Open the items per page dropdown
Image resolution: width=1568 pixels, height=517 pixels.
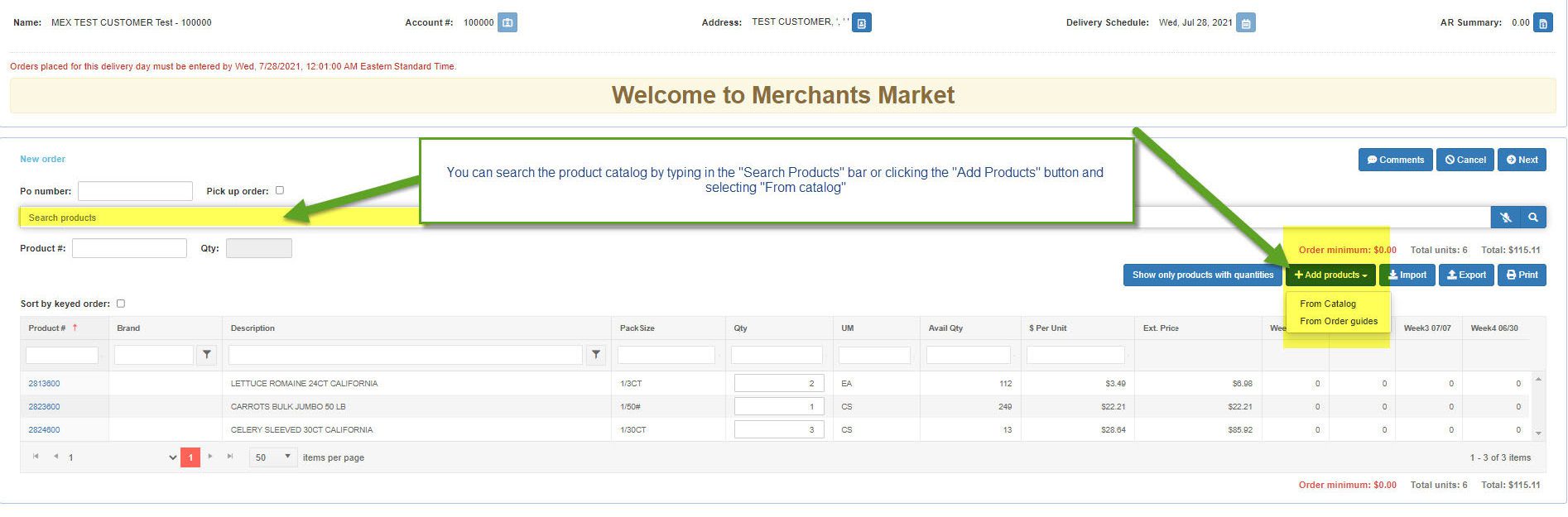point(273,457)
